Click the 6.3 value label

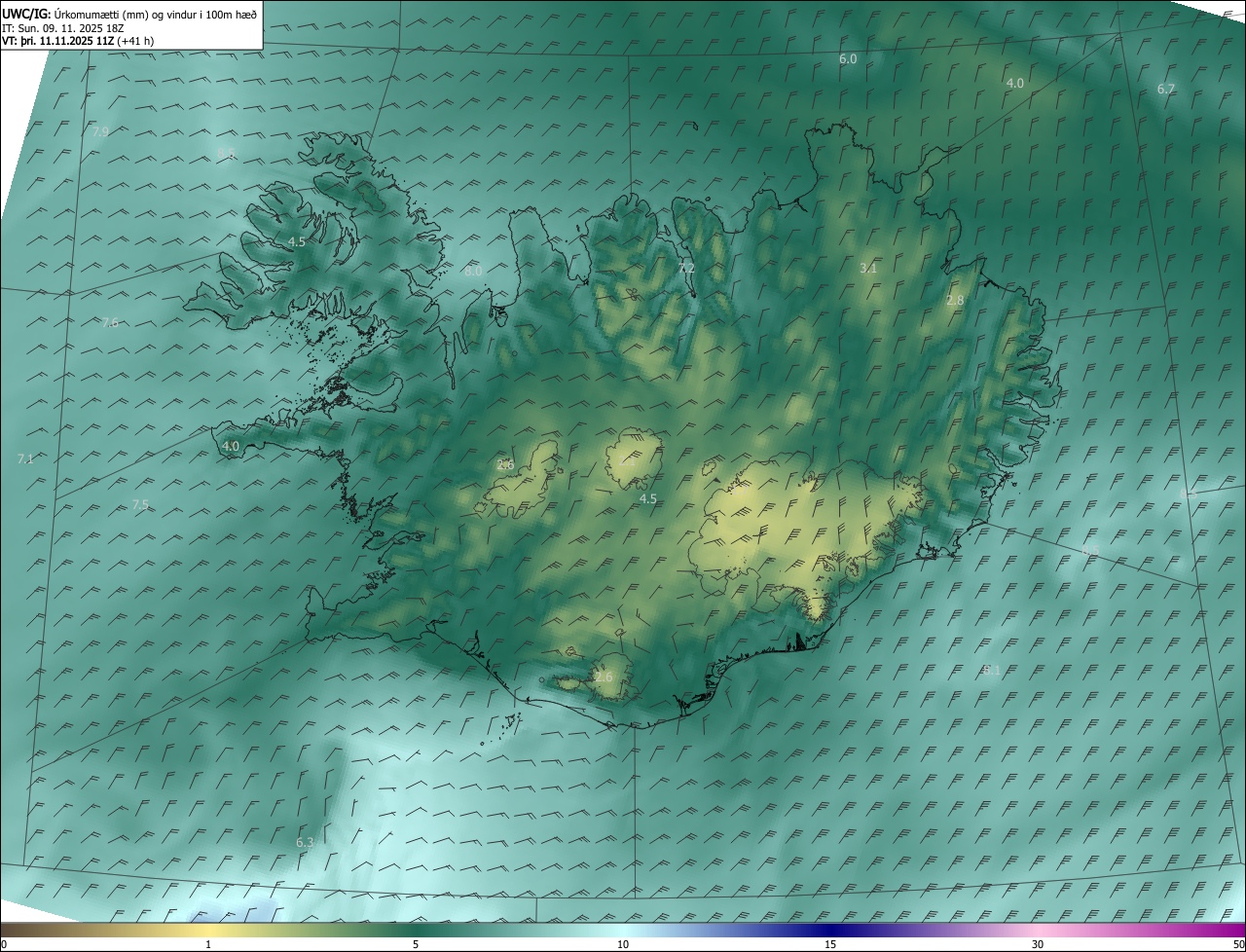pos(305,842)
